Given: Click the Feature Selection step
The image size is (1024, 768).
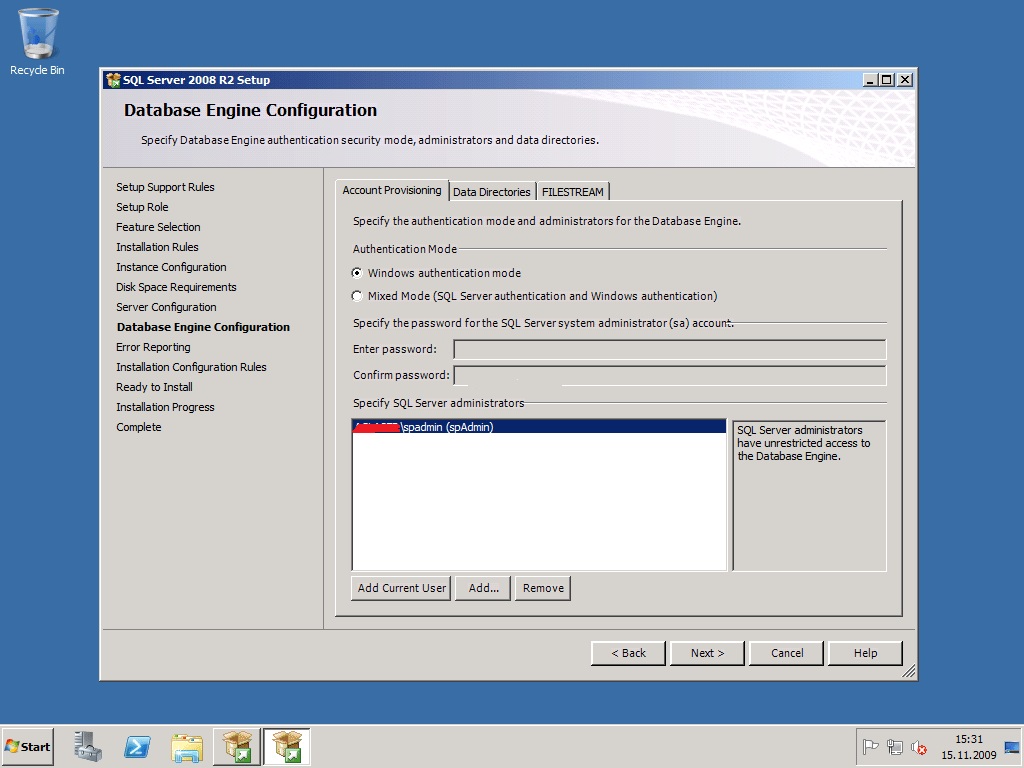Looking at the screenshot, I should 158,227.
